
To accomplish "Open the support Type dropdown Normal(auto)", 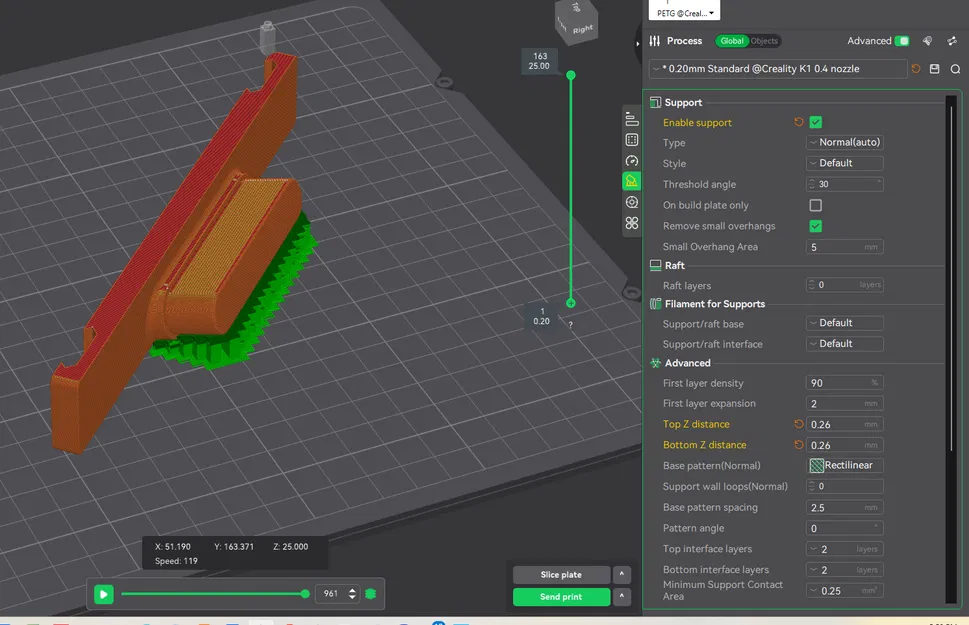I will tap(844, 142).
